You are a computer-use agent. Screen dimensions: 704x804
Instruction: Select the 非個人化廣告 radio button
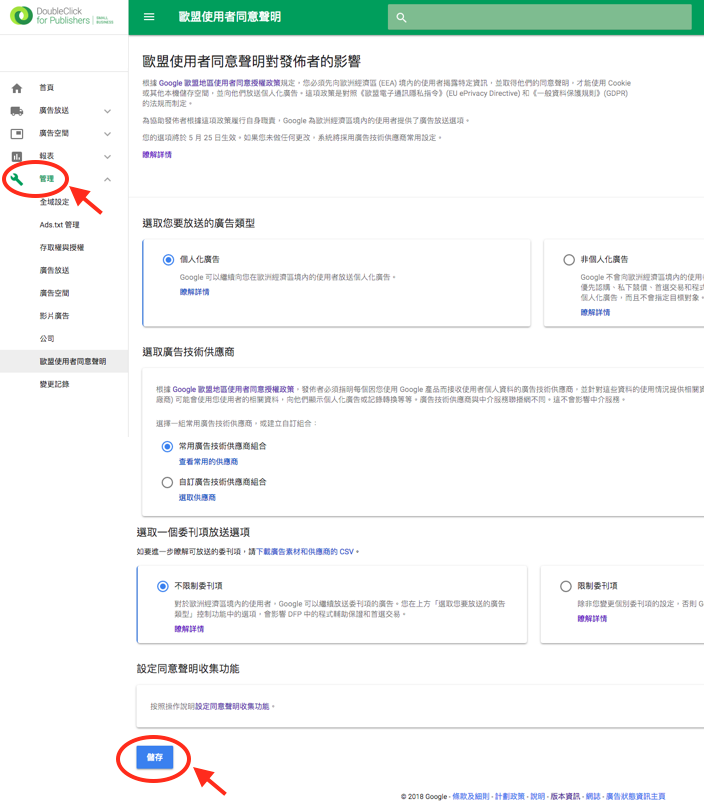pyautogui.click(x=569, y=260)
